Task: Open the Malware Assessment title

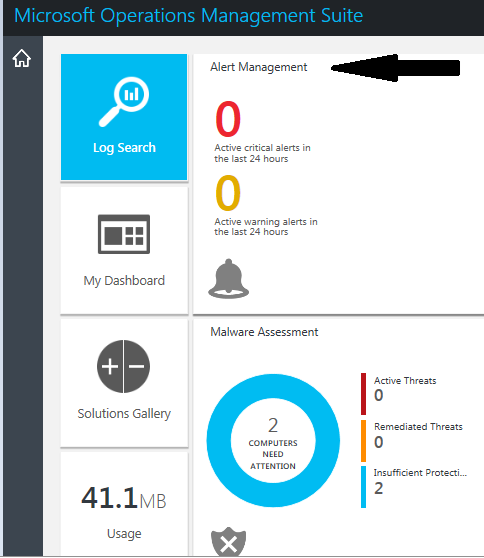Action: tap(264, 332)
